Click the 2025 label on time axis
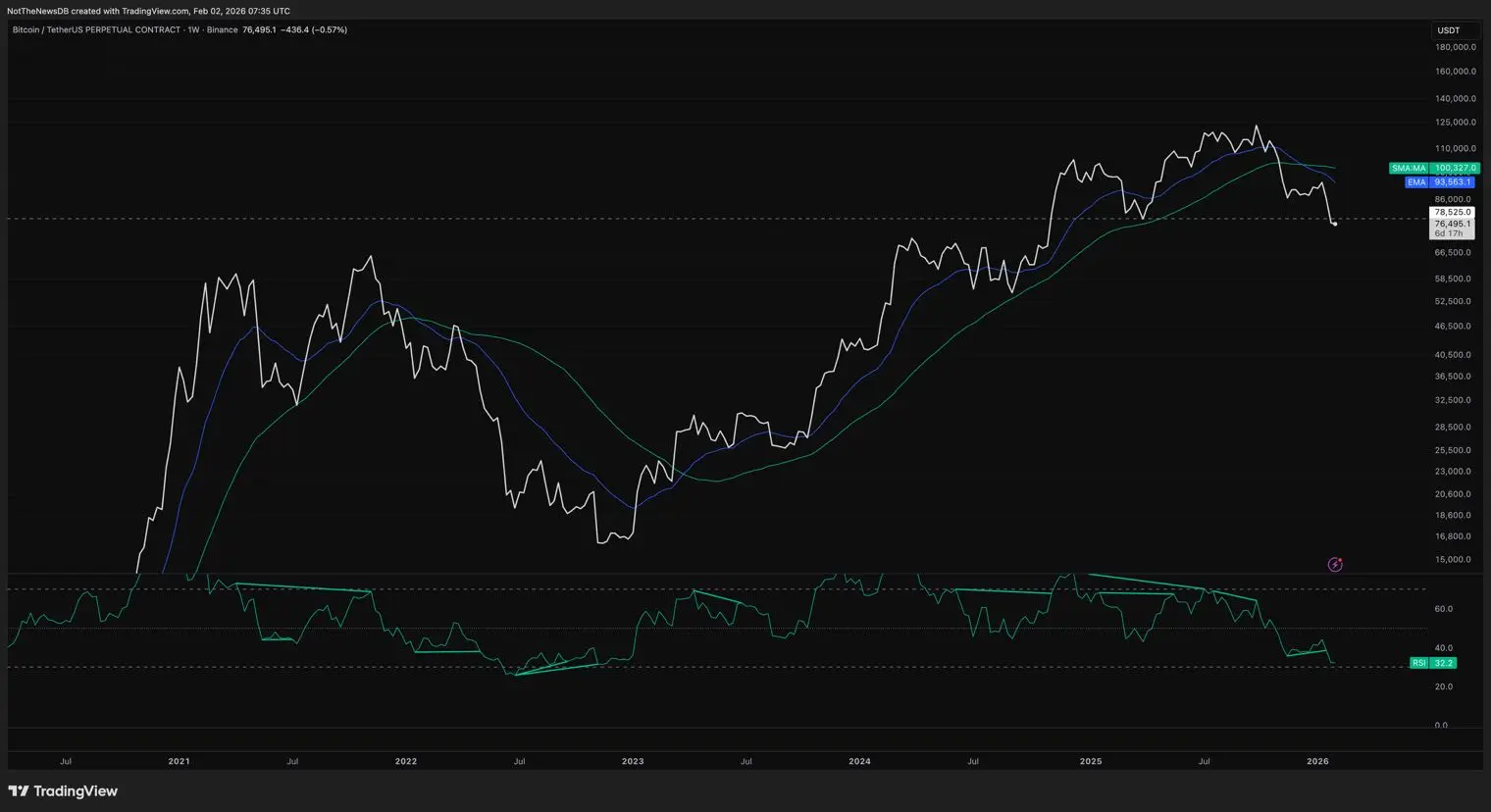This screenshot has width=1491, height=812. tap(1091, 761)
